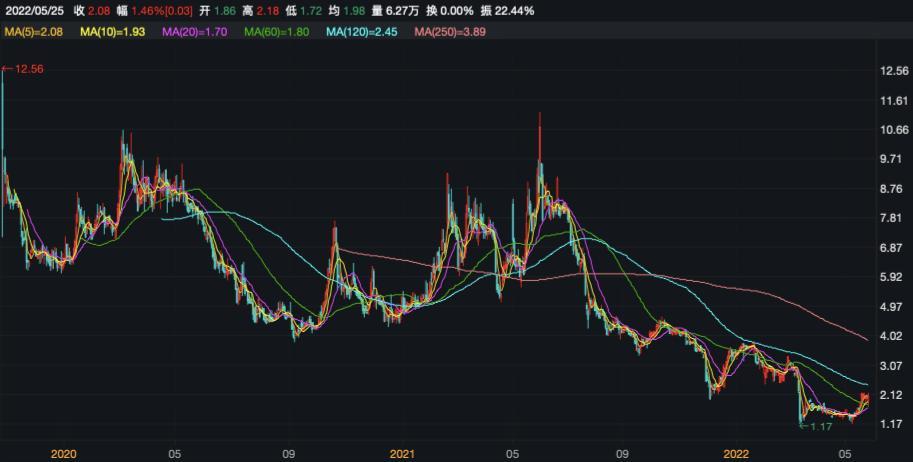Image resolution: width=913 pixels, height=462 pixels.
Task: Select the MA(10)=1.93 indicator label
Action: [x=112, y=31]
